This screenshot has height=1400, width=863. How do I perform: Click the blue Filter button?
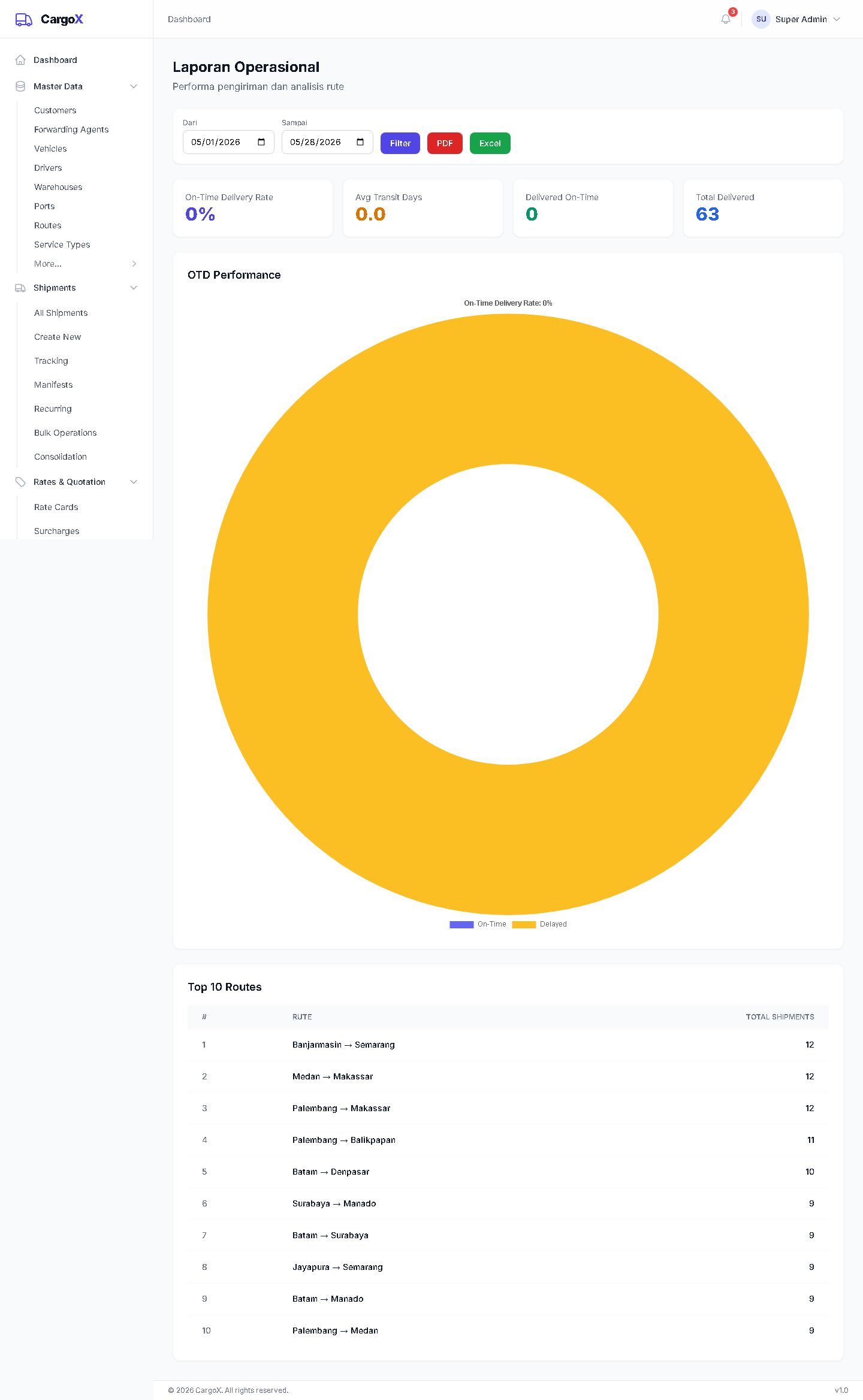(400, 143)
